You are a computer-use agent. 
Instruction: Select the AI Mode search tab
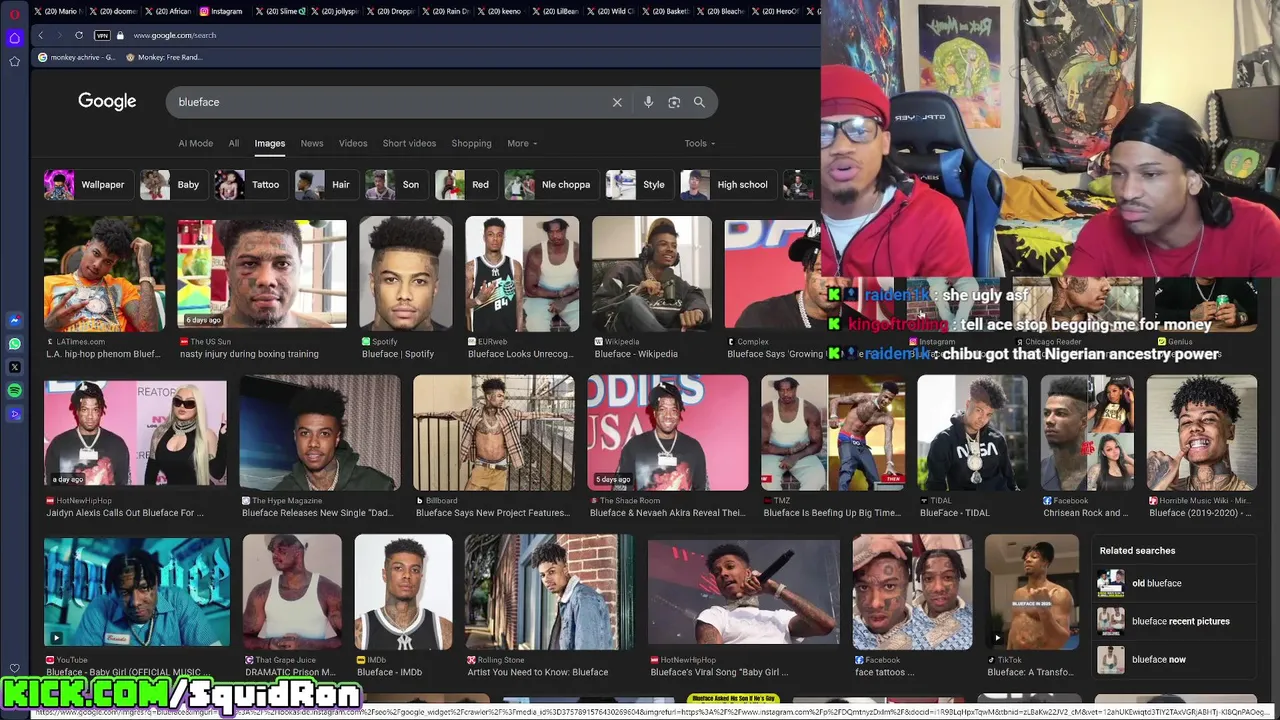[x=195, y=143]
